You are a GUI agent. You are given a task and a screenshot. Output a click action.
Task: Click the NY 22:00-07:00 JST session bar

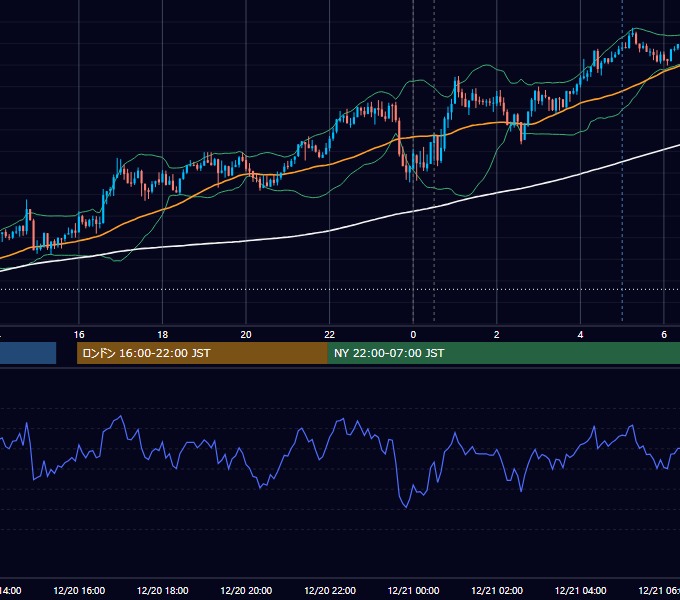(503, 353)
